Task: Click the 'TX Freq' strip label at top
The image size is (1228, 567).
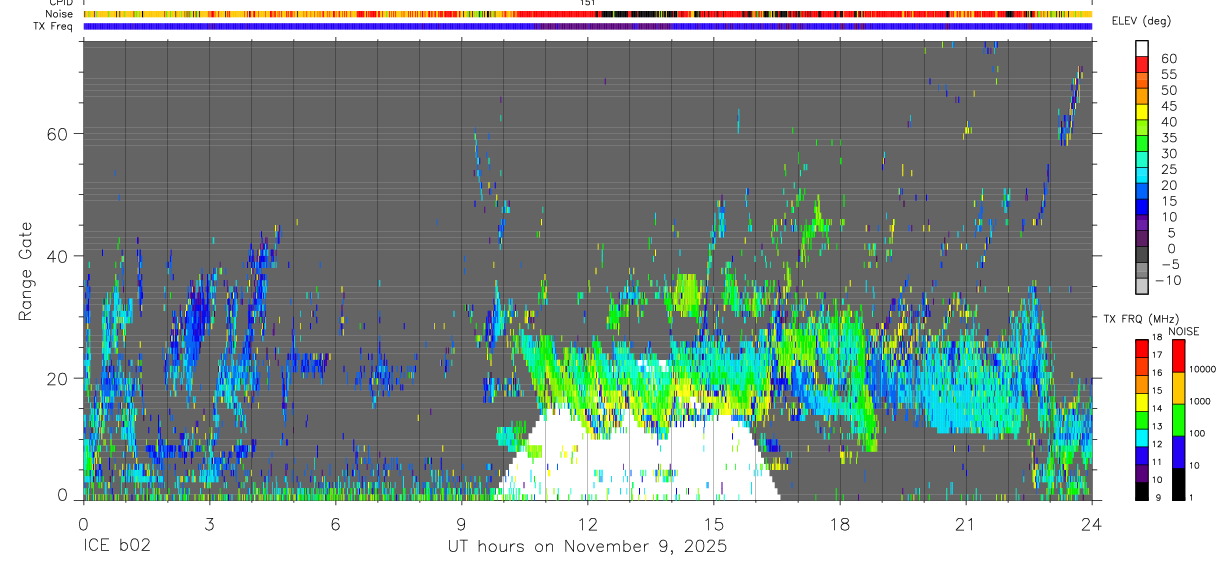Action: [53, 26]
